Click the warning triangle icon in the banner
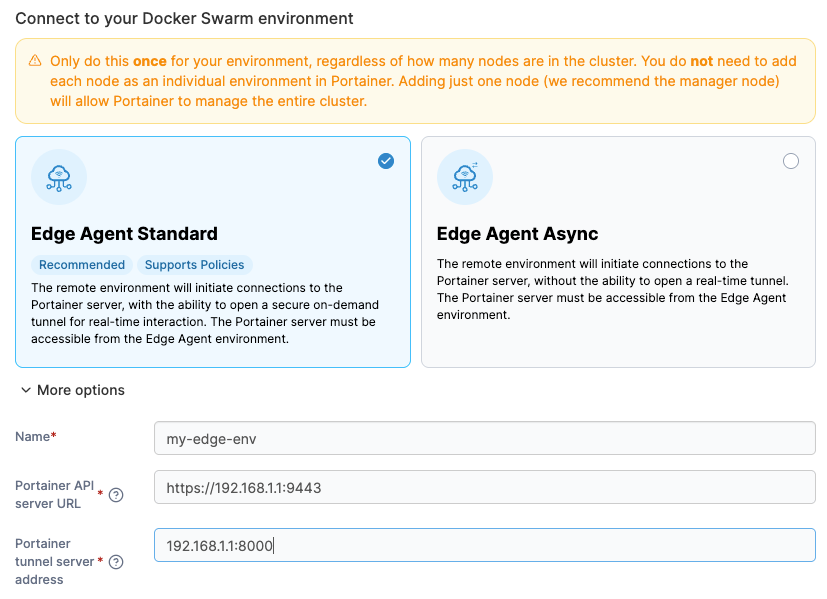 pos(35,60)
